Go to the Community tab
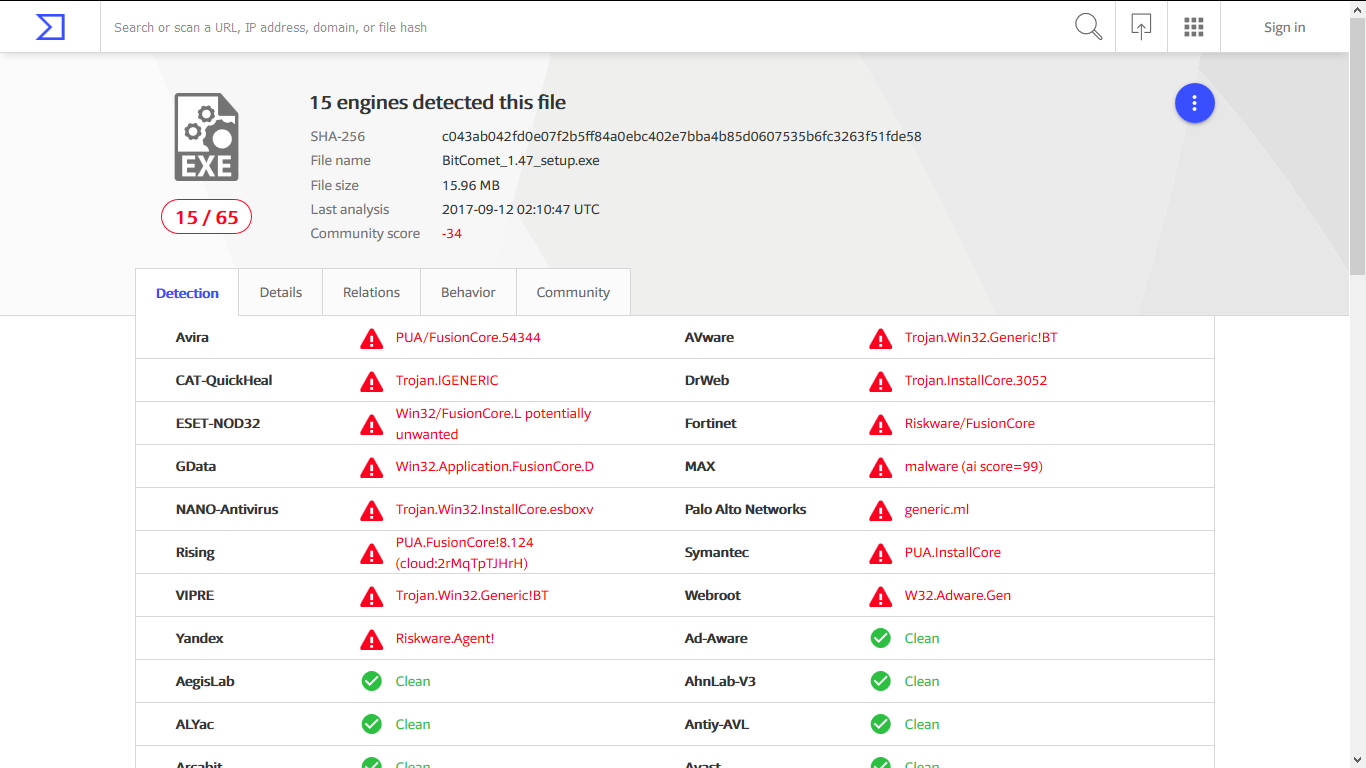 [573, 292]
